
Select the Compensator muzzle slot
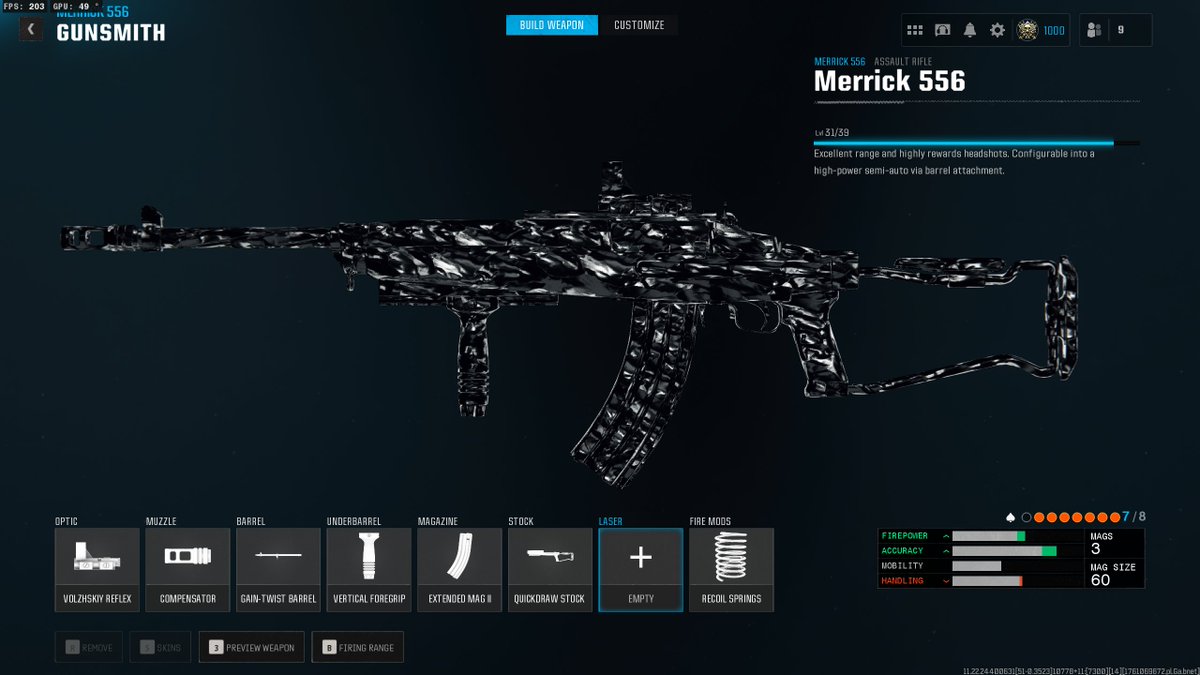(x=188, y=569)
